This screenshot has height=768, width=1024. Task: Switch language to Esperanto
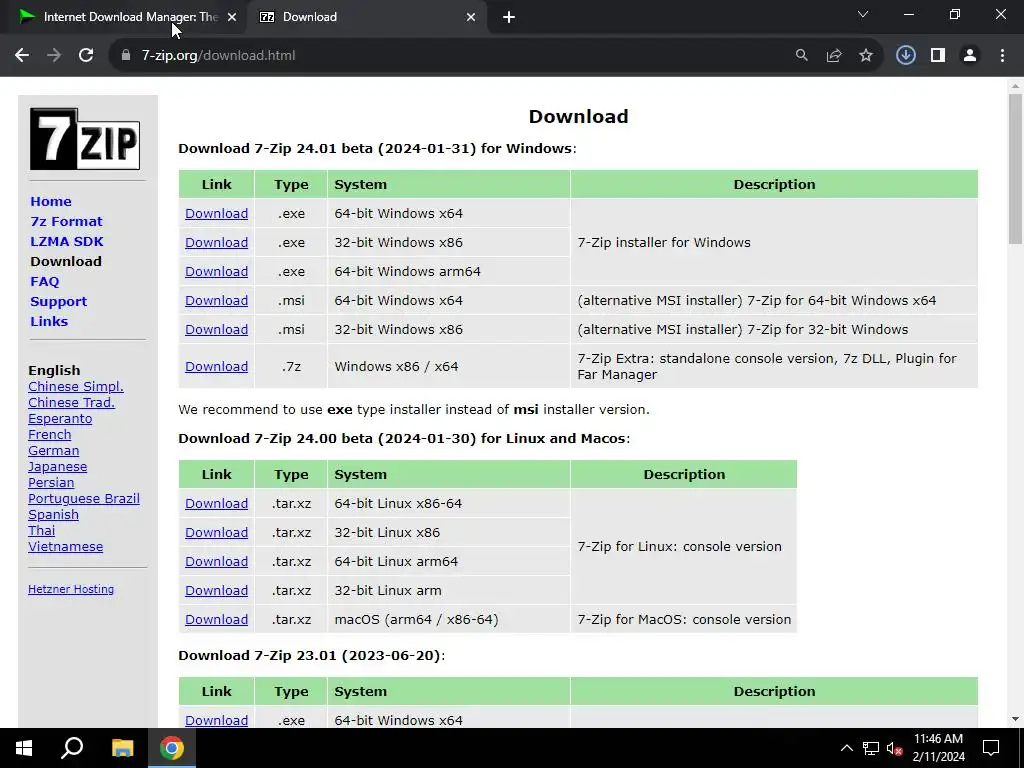tap(60, 419)
